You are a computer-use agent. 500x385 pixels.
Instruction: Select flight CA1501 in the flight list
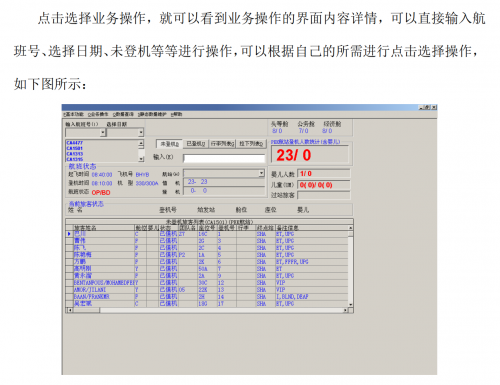point(75,148)
